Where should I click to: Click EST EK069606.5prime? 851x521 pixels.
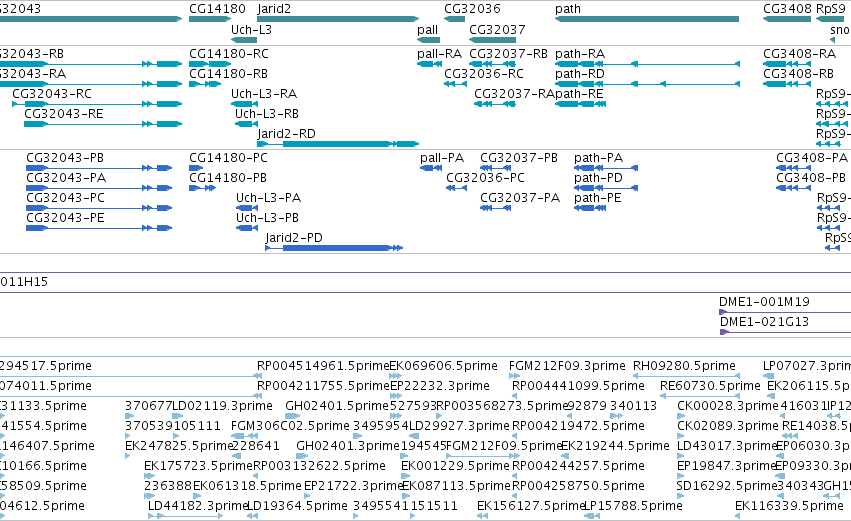point(443,366)
